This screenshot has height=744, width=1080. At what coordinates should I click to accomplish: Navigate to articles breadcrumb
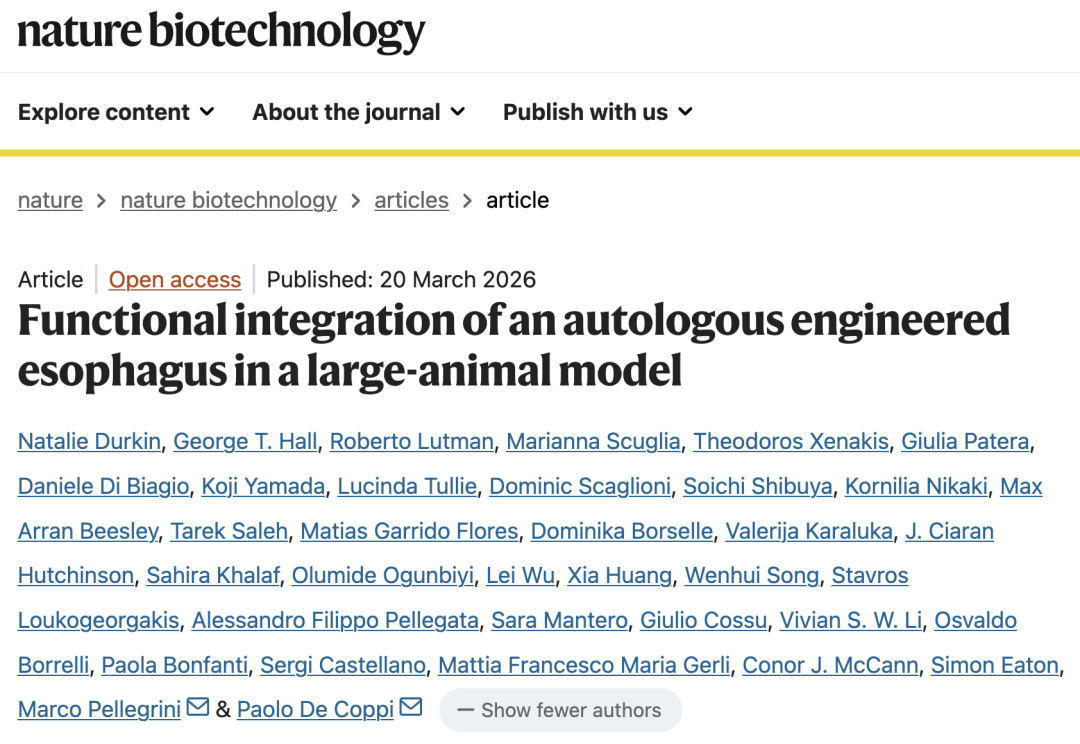(x=411, y=200)
